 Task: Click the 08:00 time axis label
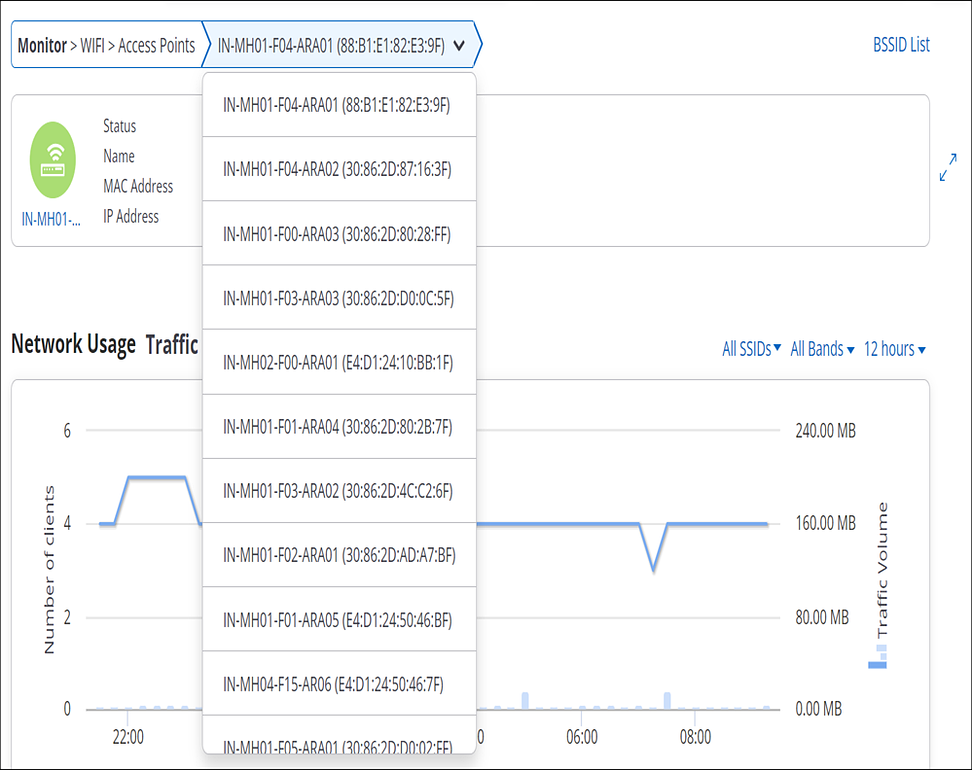695,737
